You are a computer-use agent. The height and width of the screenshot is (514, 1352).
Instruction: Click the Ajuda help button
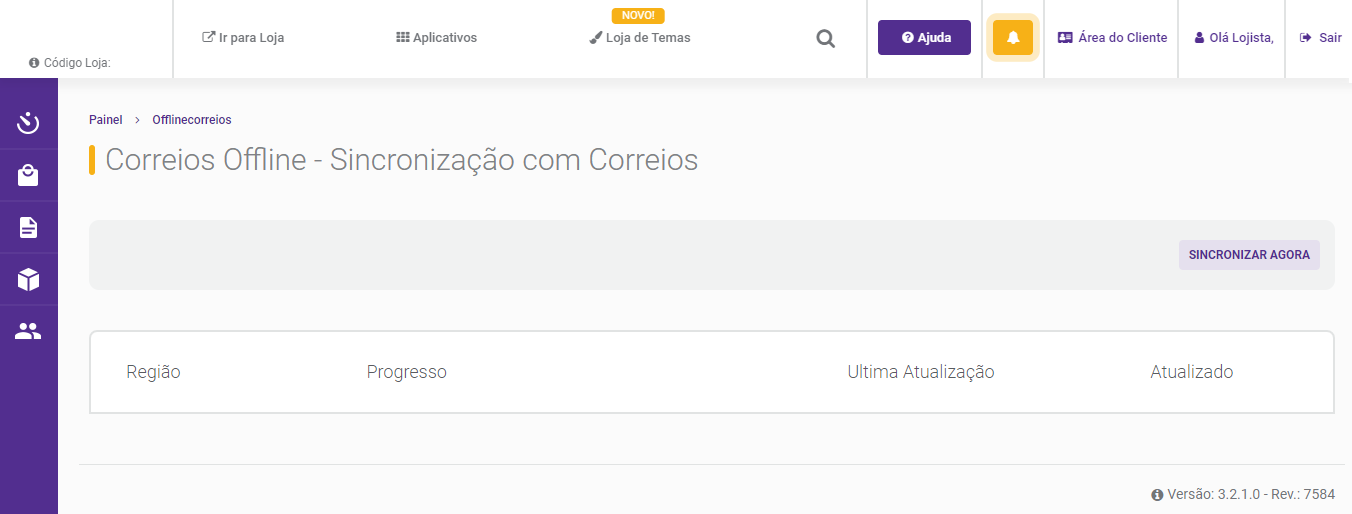click(924, 38)
